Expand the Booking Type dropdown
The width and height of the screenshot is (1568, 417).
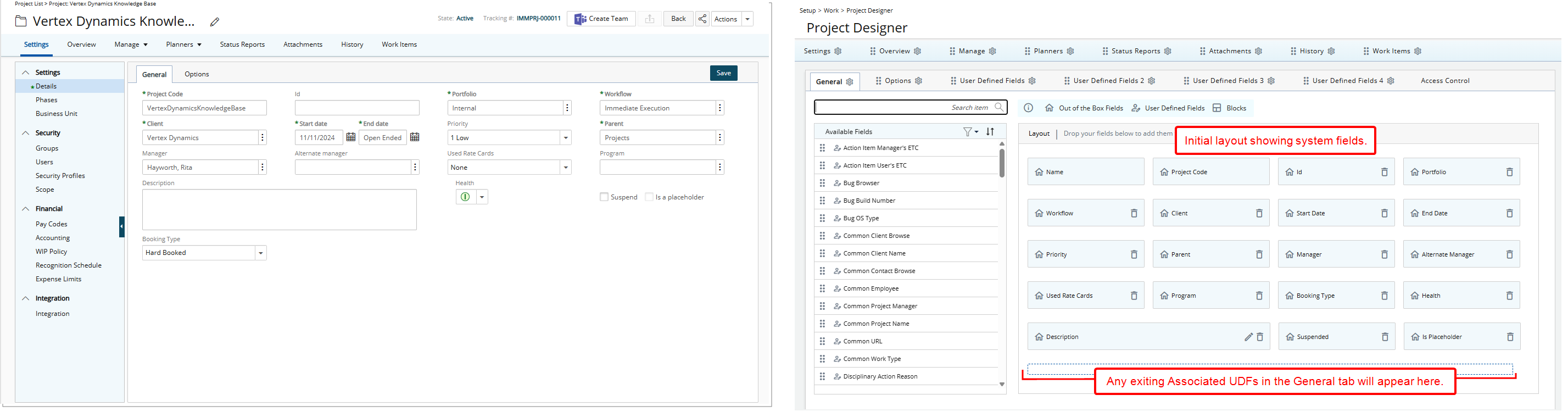(260, 253)
